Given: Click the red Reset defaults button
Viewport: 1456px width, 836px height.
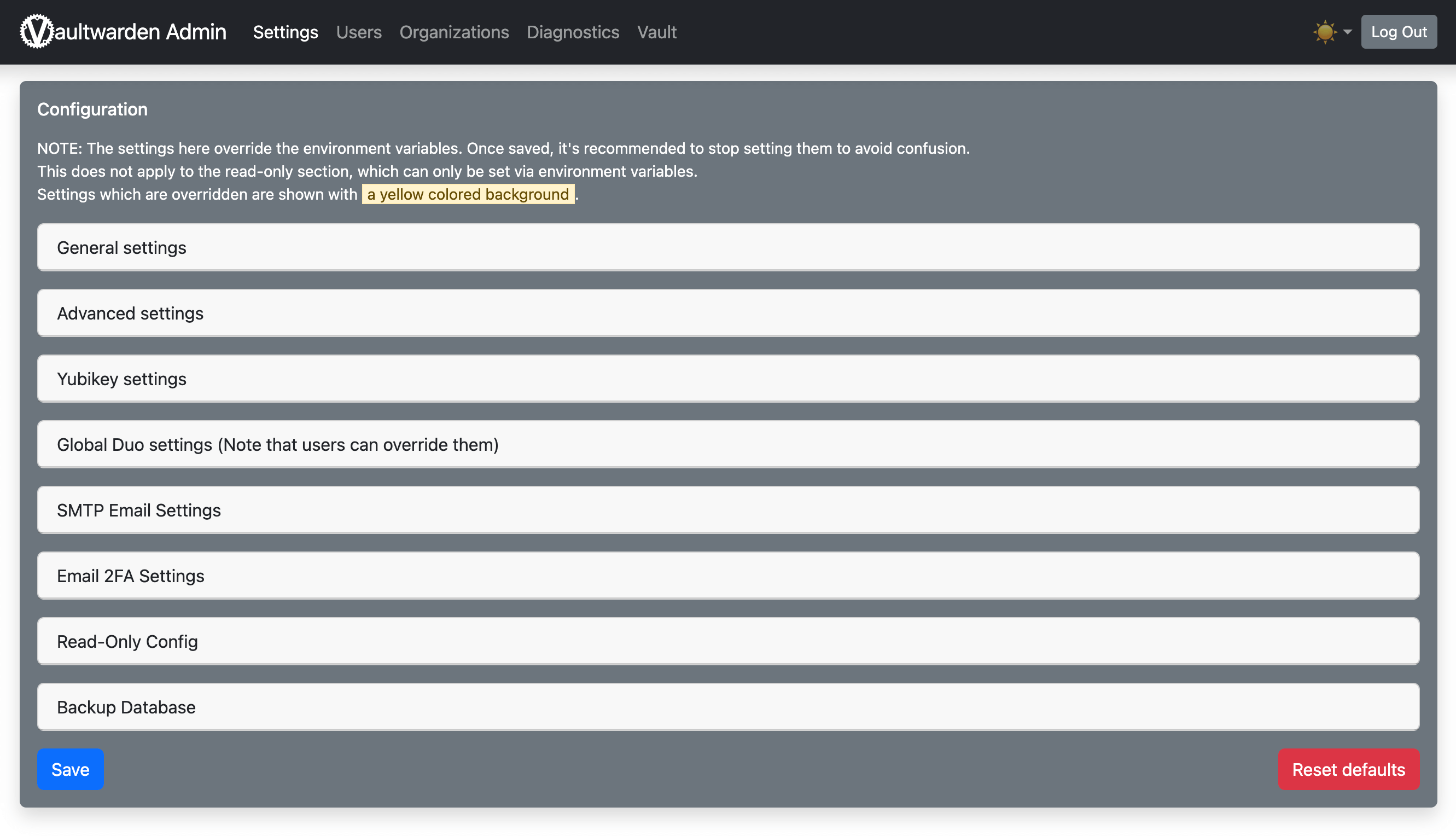Looking at the screenshot, I should 1349,769.
